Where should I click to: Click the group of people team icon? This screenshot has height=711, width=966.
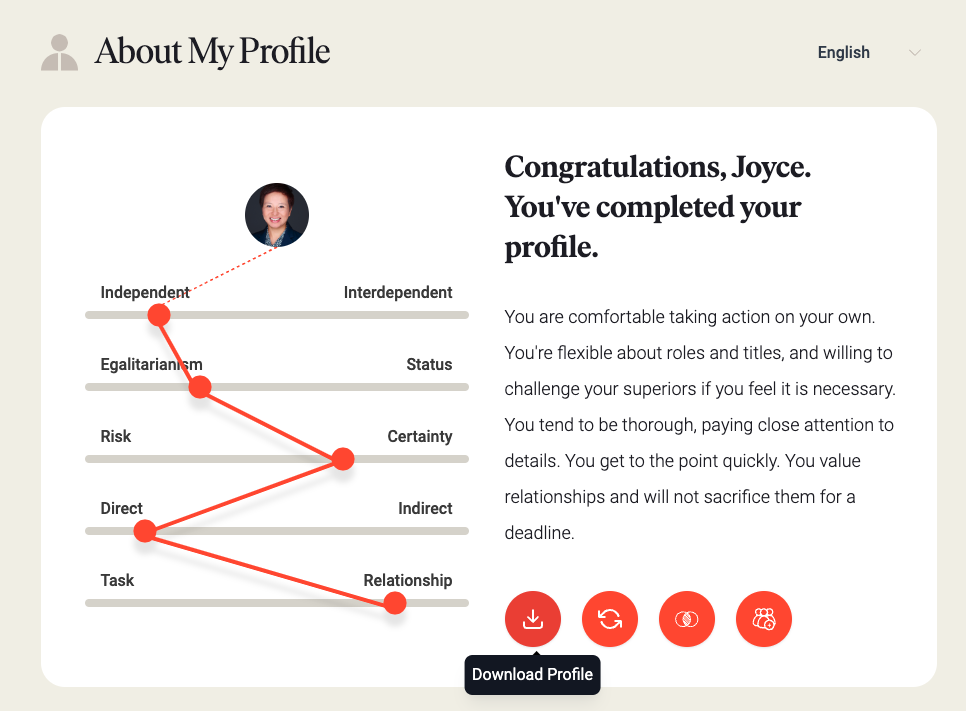click(764, 619)
